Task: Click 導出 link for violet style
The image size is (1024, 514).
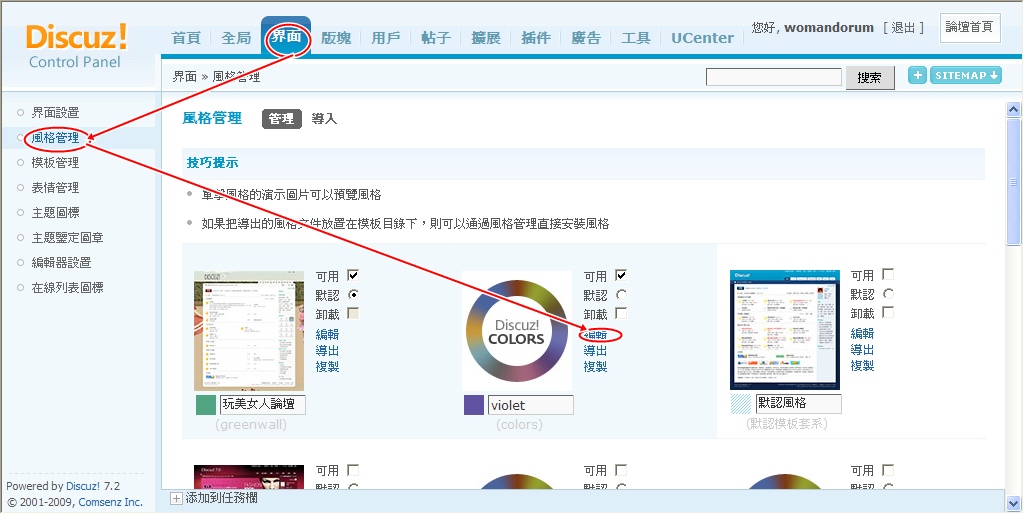Action: [595, 351]
